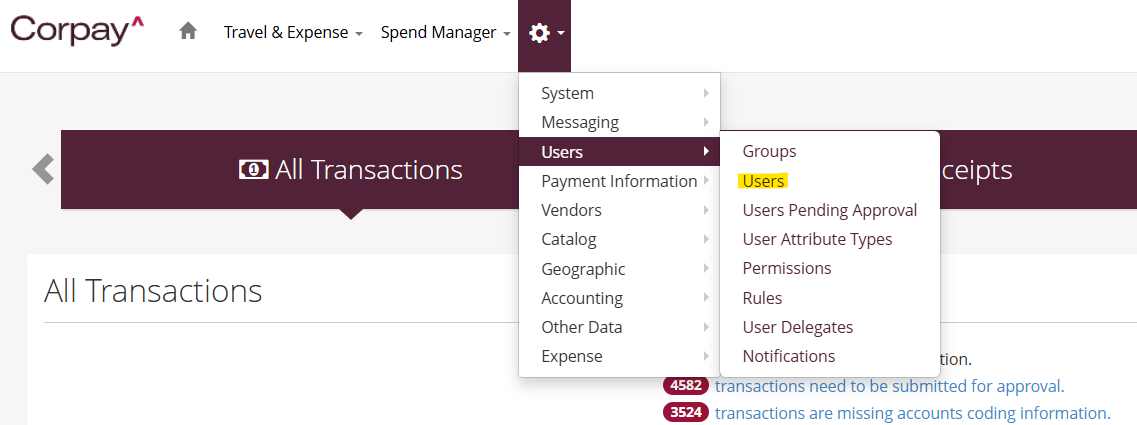Click the 4582 transactions need submission link
Viewport: 1137px width, 425px height.
pyautogui.click(x=888, y=386)
